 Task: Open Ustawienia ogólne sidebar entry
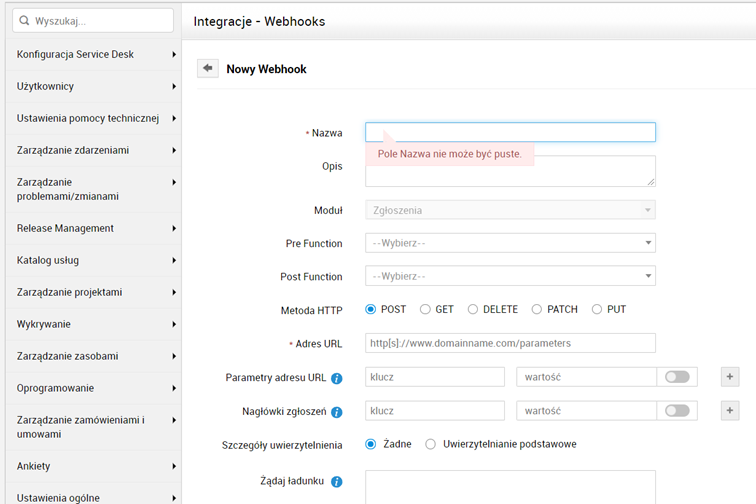[94, 493]
